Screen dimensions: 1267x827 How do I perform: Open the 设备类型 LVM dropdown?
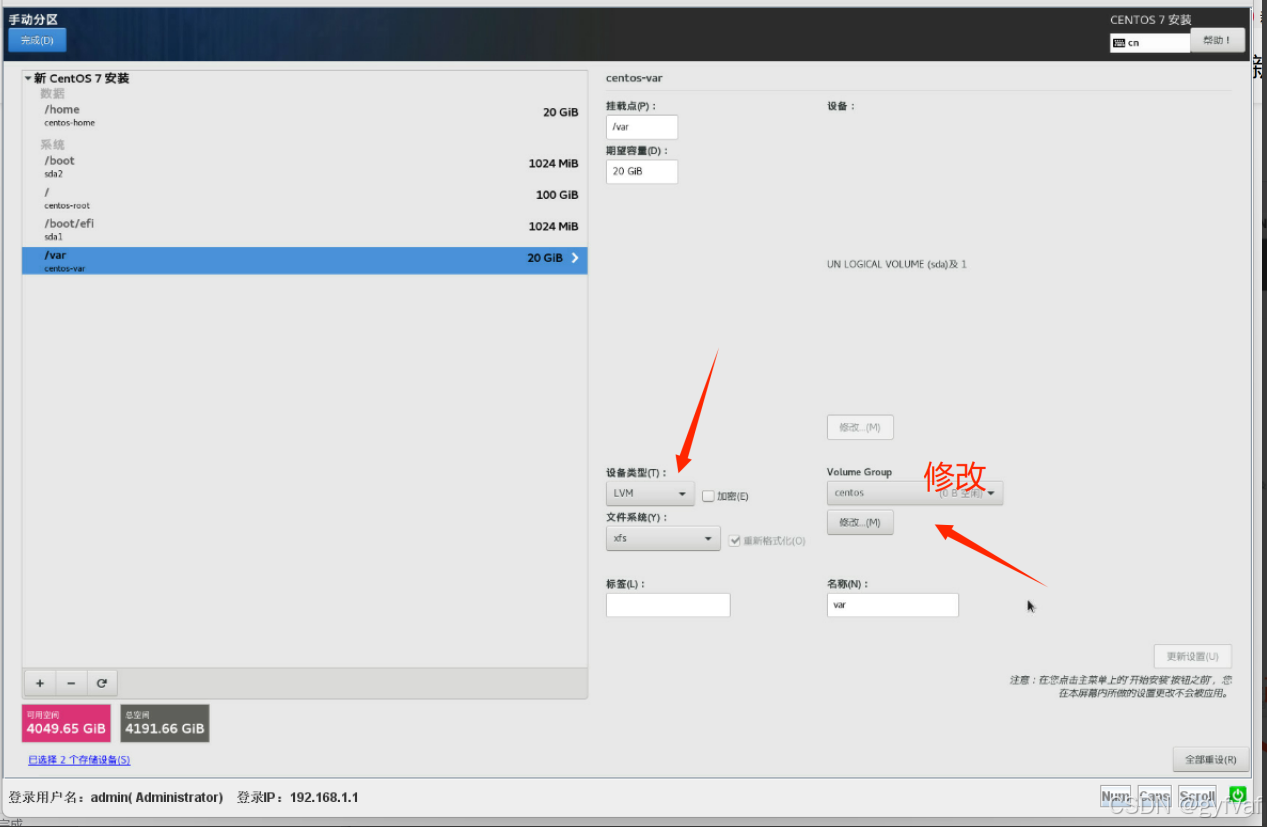pyautogui.click(x=650, y=493)
